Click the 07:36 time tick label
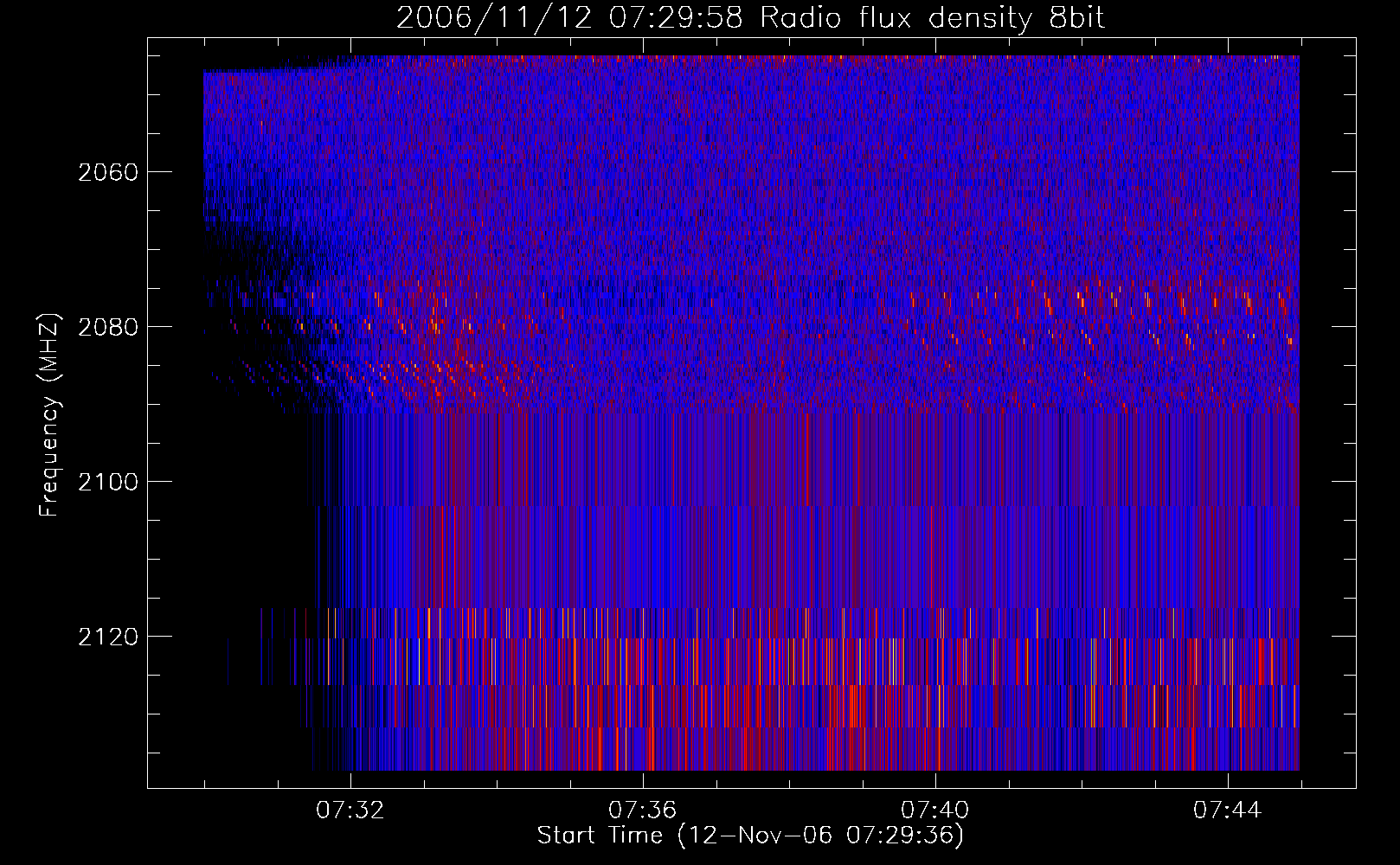 tap(643, 811)
